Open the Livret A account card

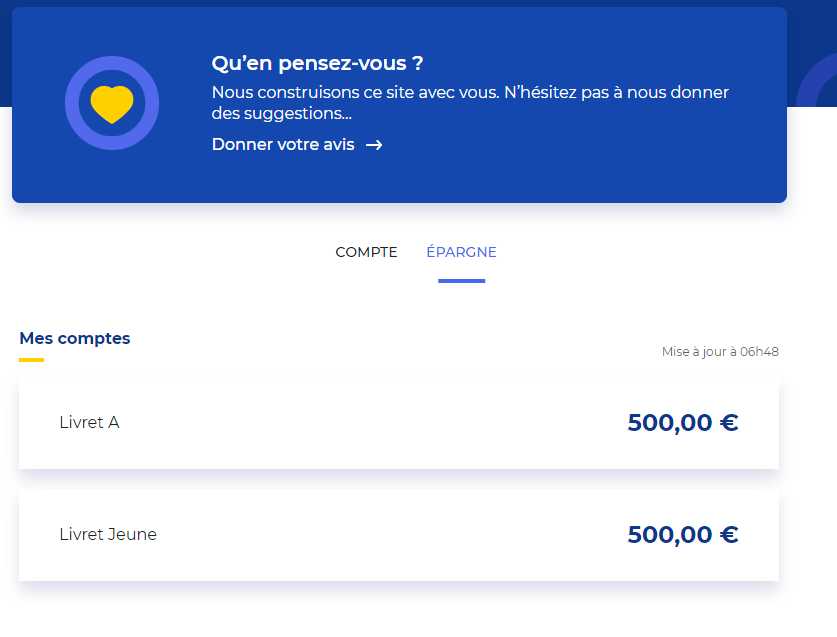coord(399,423)
